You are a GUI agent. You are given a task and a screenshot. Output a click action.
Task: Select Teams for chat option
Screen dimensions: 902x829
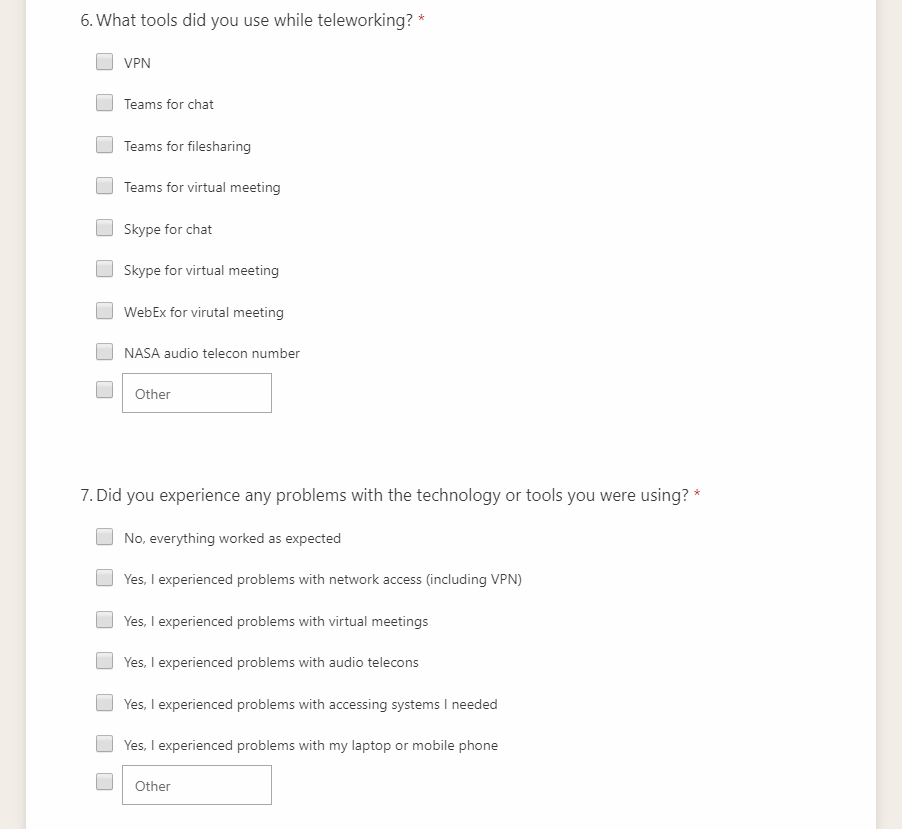point(105,103)
